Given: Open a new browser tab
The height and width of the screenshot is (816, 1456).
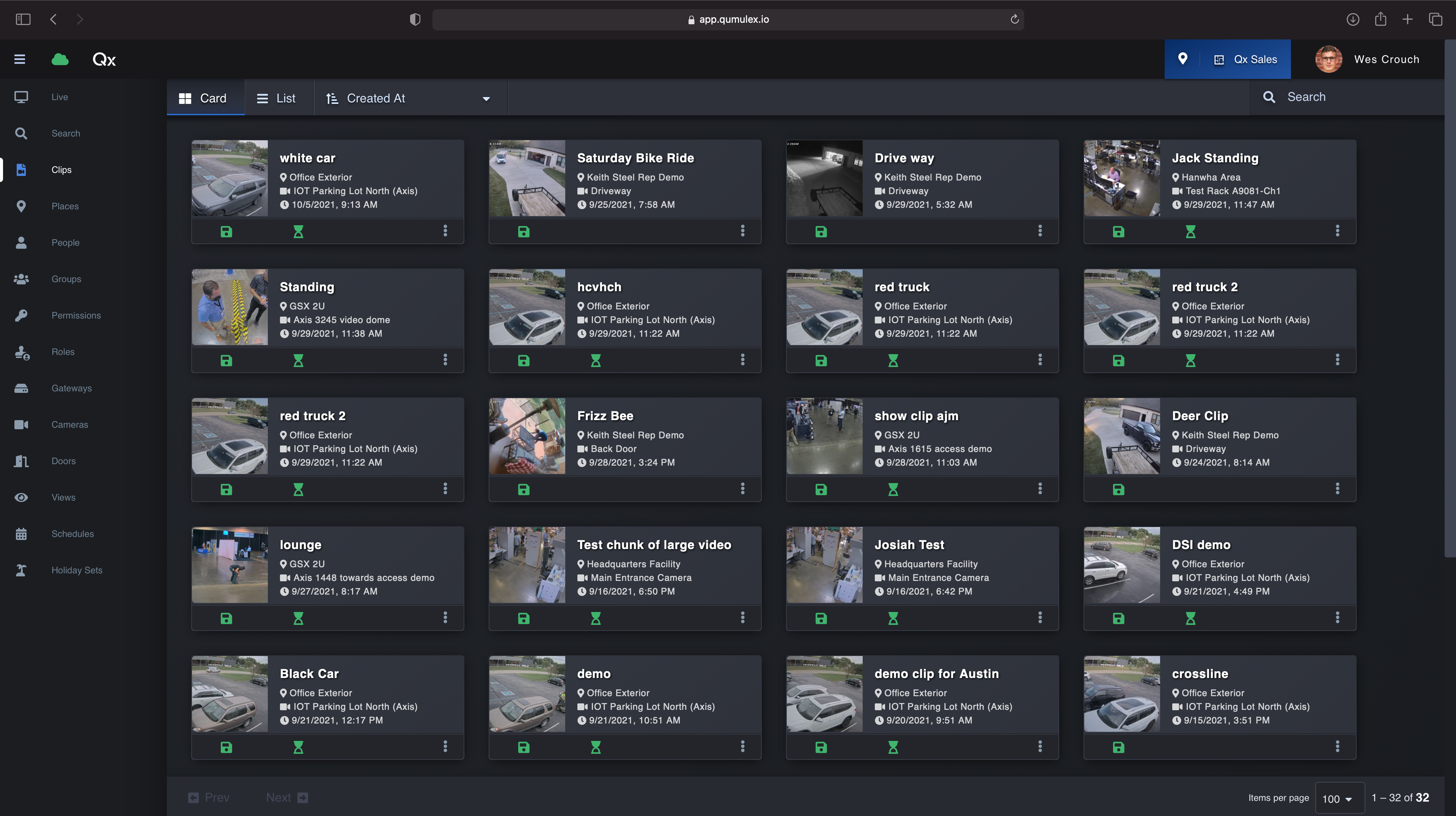Looking at the screenshot, I should point(1407,19).
